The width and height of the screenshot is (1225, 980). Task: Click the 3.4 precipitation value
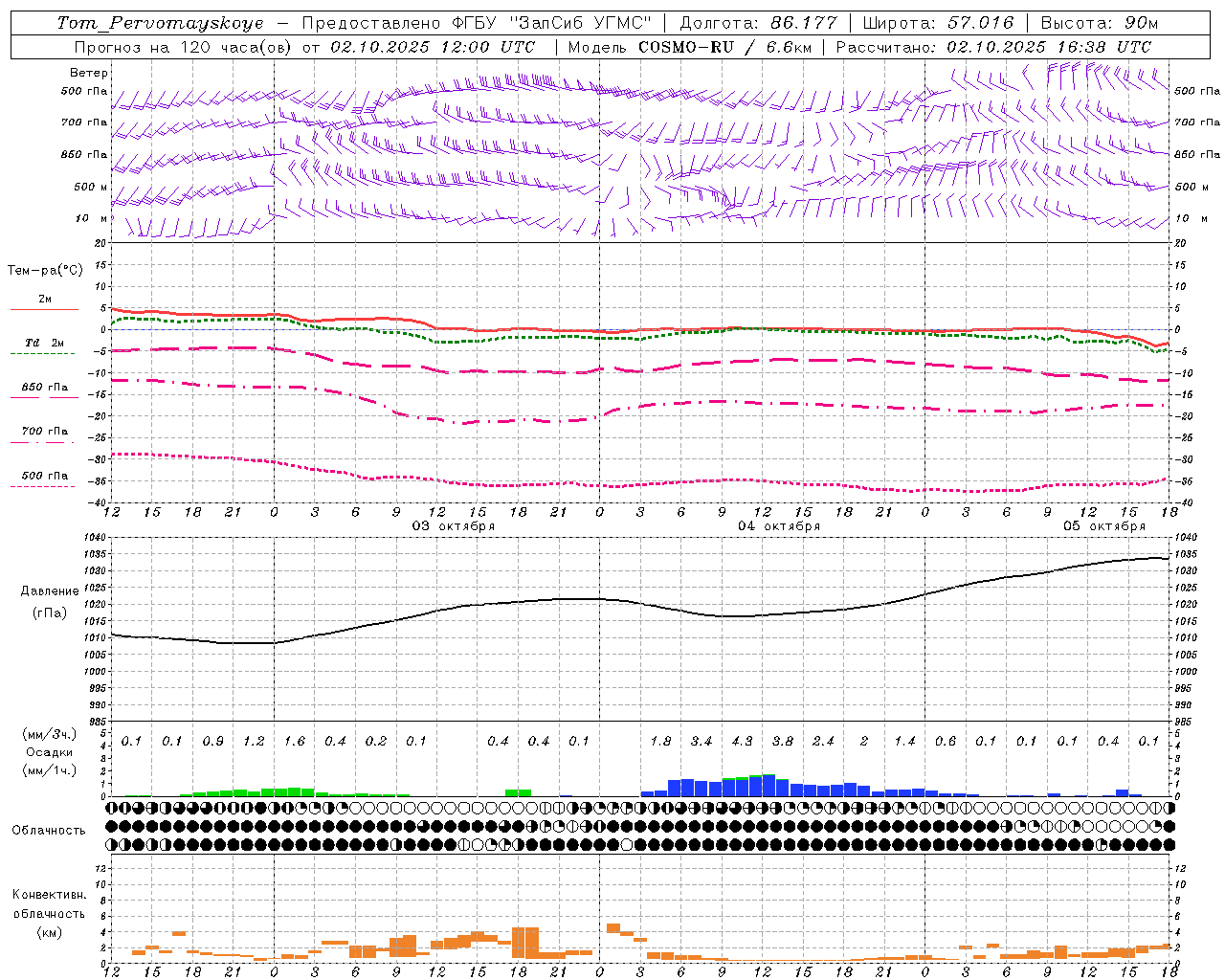click(702, 742)
